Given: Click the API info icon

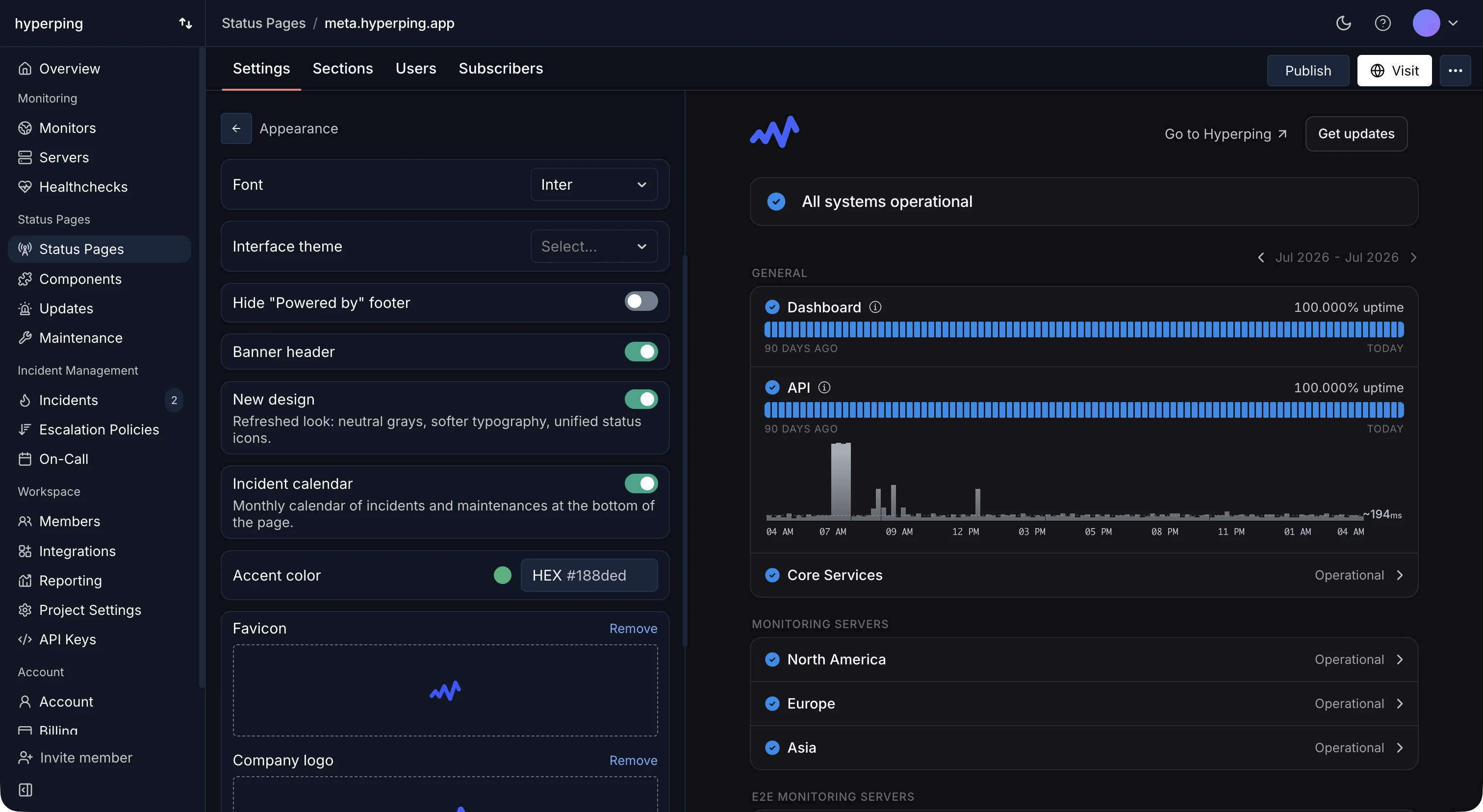Looking at the screenshot, I should [x=824, y=387].
